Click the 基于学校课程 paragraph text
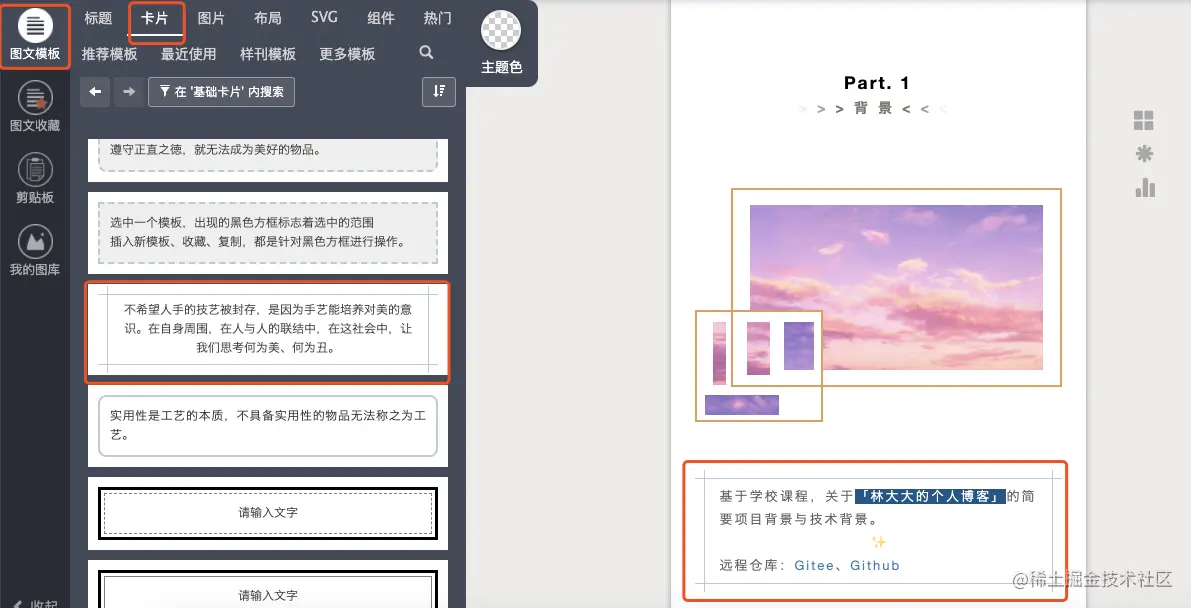This screenshot has height=608, width=1191. click(877, 508)
